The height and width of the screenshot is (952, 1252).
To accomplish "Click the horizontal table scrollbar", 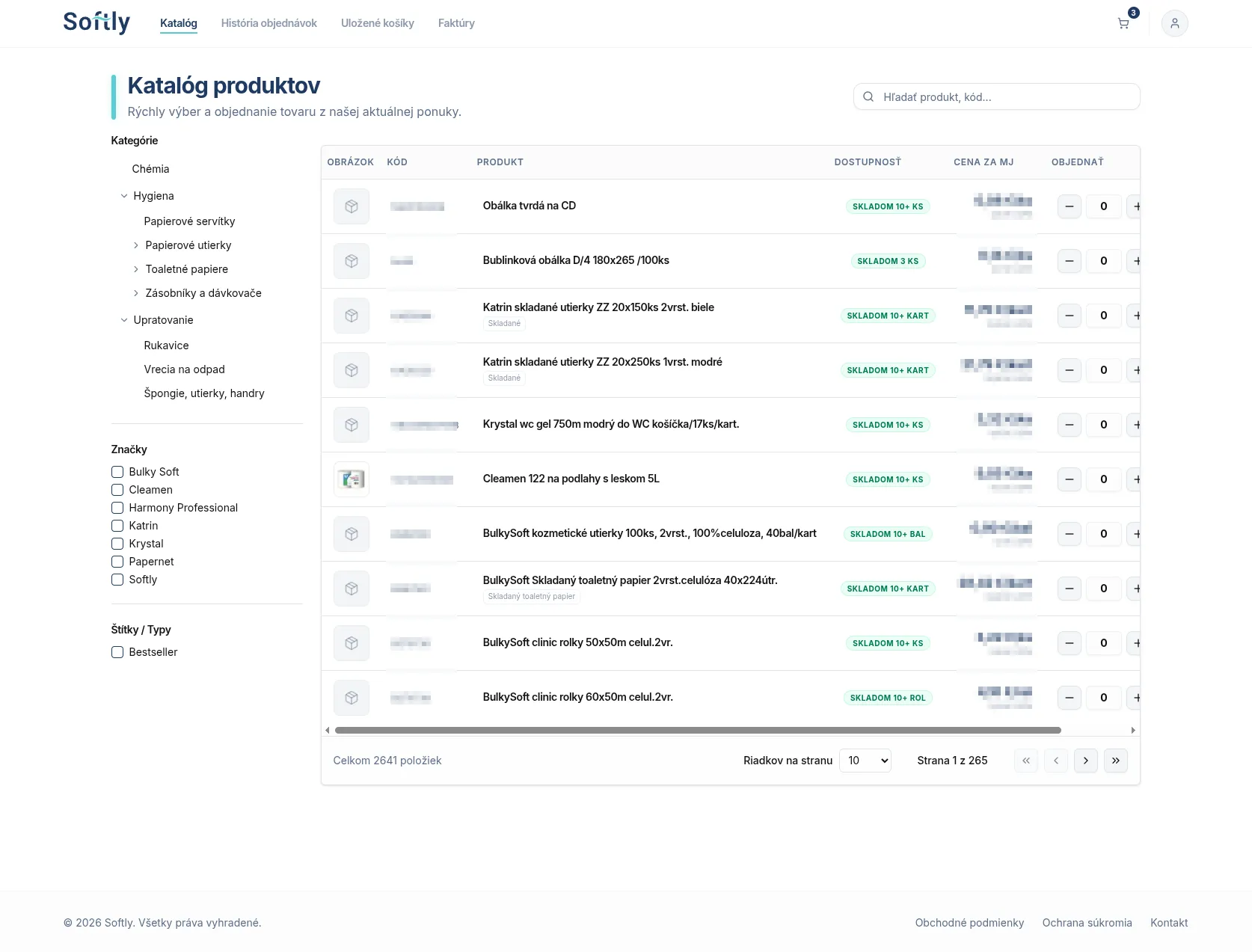I will [x=697, y=730].
